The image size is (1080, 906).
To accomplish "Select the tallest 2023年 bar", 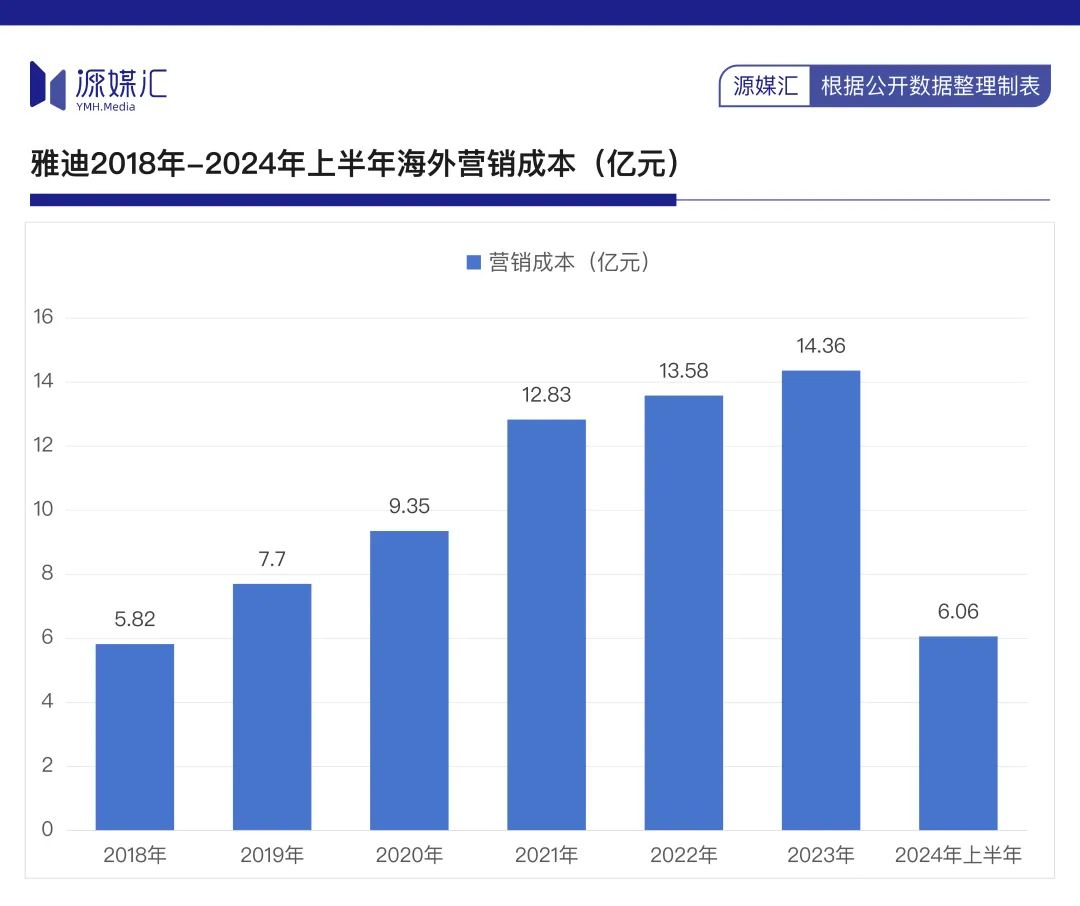I will point(820,600).
